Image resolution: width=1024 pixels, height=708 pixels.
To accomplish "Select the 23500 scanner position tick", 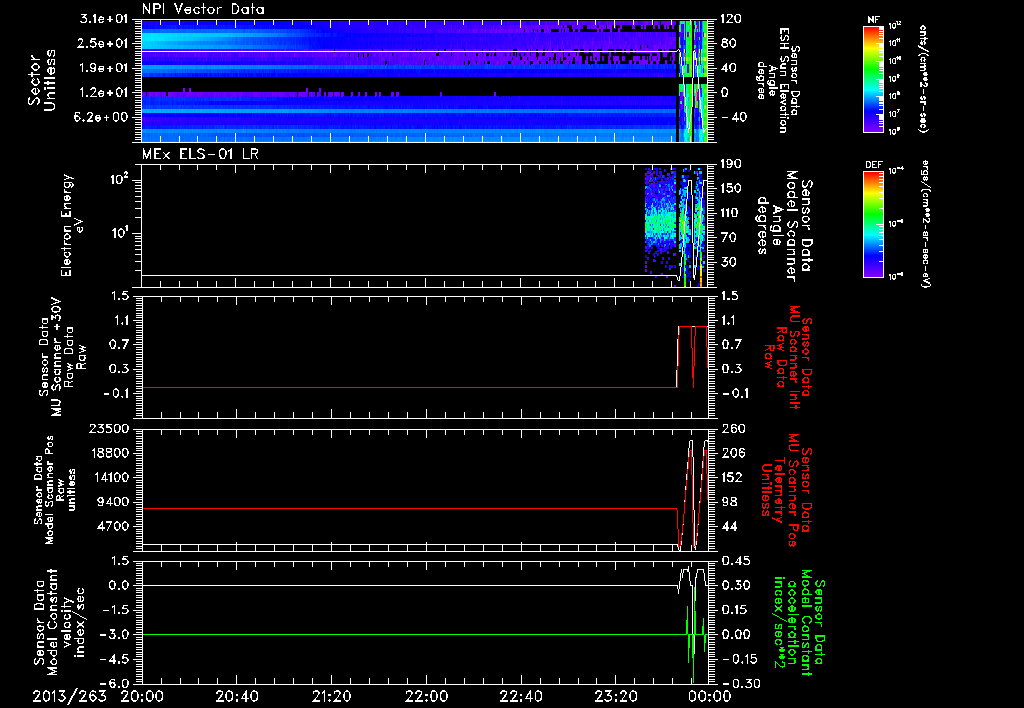I will point(108,428).
